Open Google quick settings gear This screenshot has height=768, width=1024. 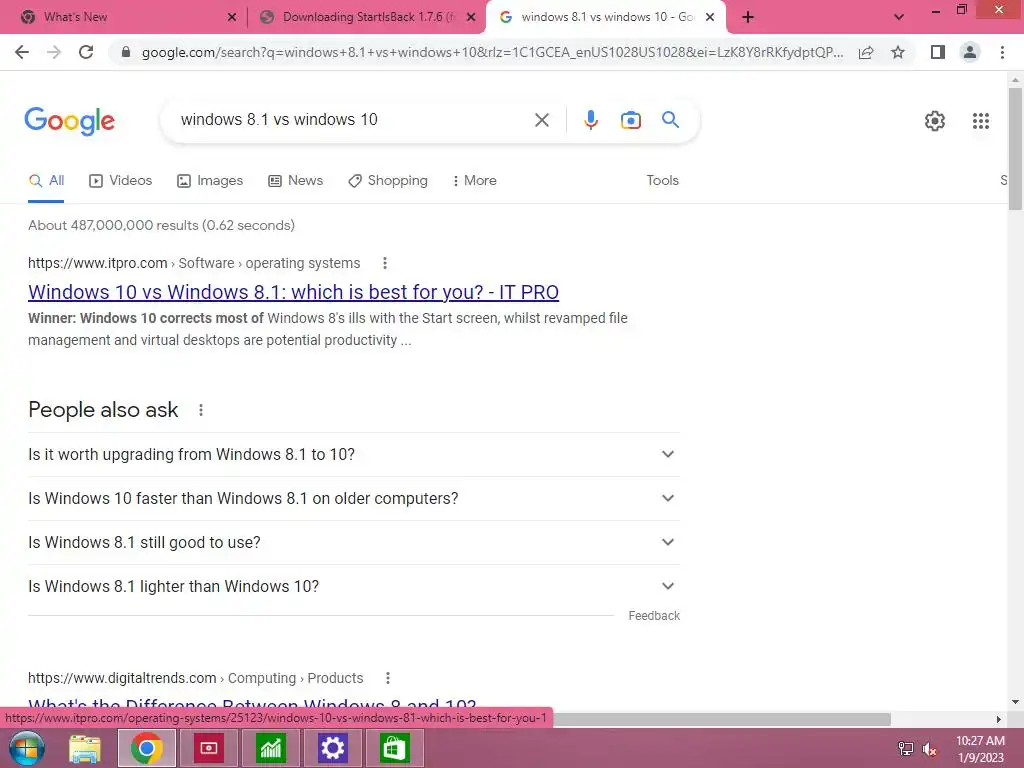click(935, 121)
